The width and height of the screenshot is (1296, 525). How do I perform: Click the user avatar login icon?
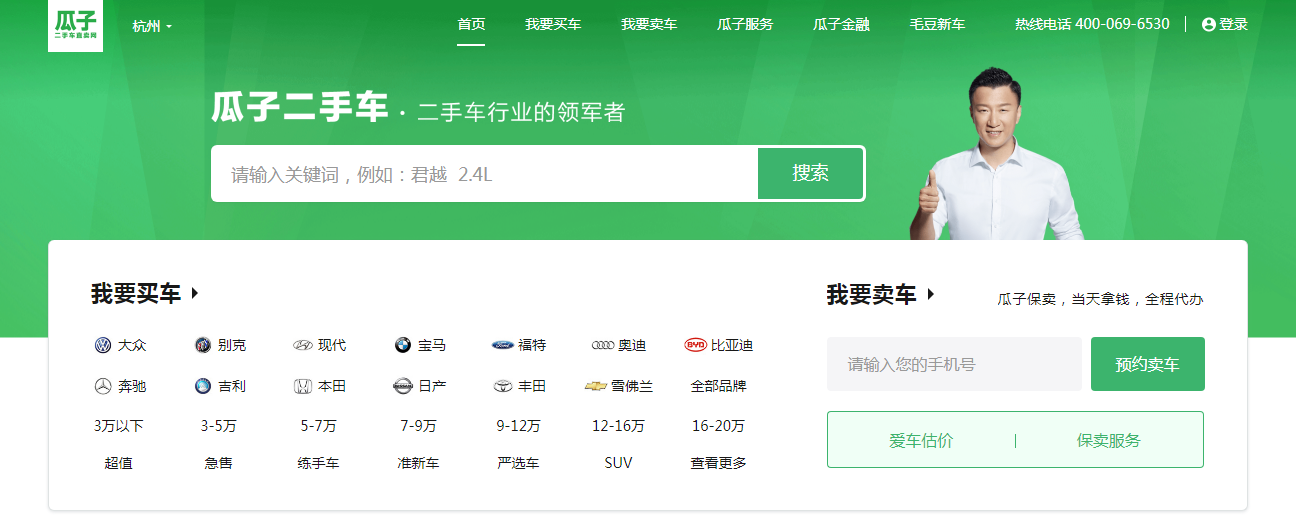[1208, 24]
